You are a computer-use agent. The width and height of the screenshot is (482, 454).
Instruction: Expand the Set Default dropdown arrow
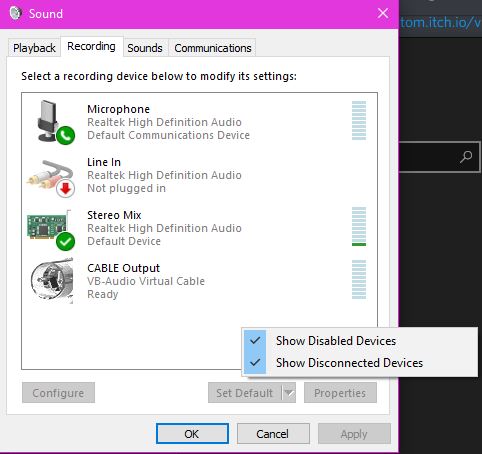pyautogui.click(x=289, y=393)
